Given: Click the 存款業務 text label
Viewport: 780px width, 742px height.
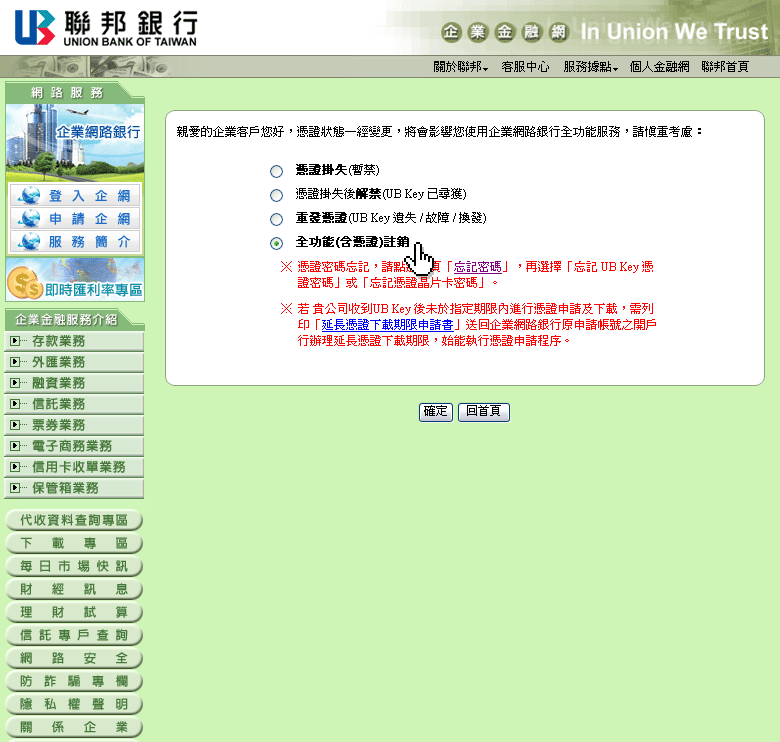Looking at the screenshot, I should pyautogui.click(x=58, y=341).
